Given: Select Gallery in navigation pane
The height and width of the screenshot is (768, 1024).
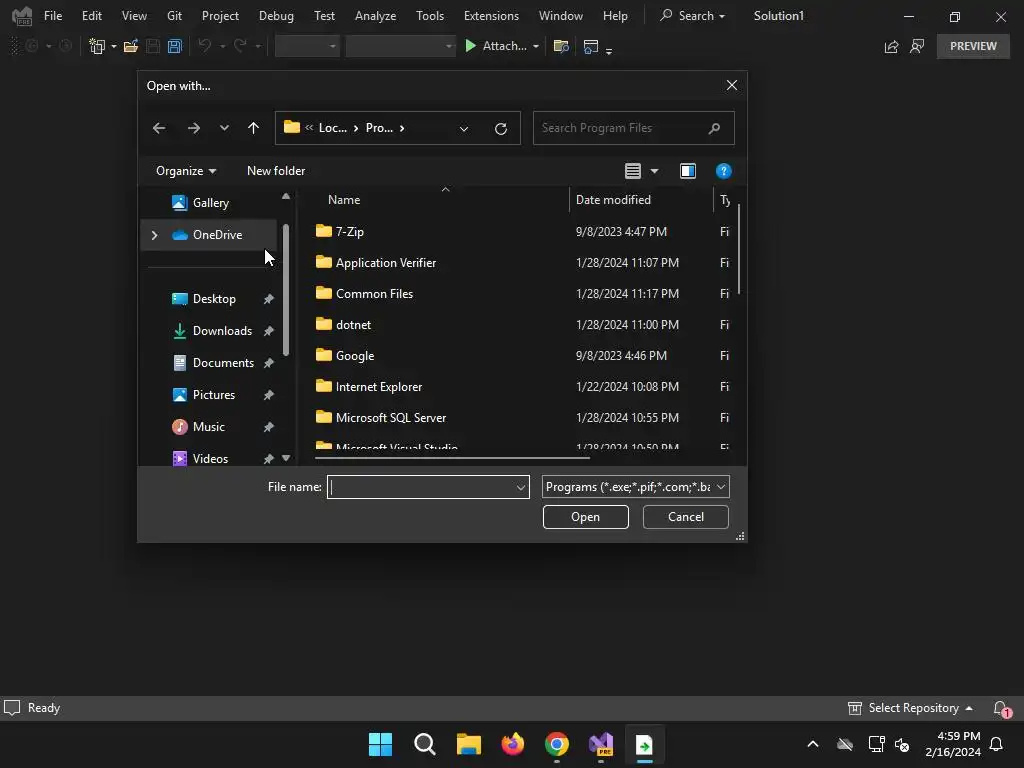Looking at the screenshot, I should tap(210, 203).
